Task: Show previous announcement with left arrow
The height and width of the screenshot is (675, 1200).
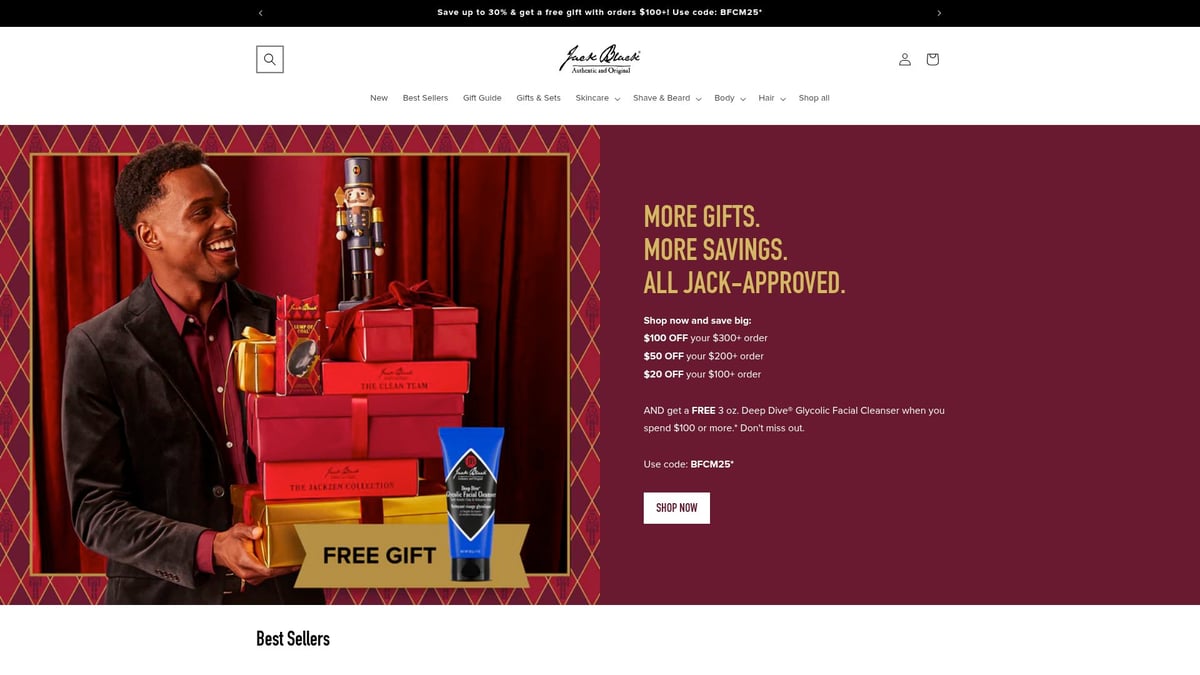Action: (261, 13)
